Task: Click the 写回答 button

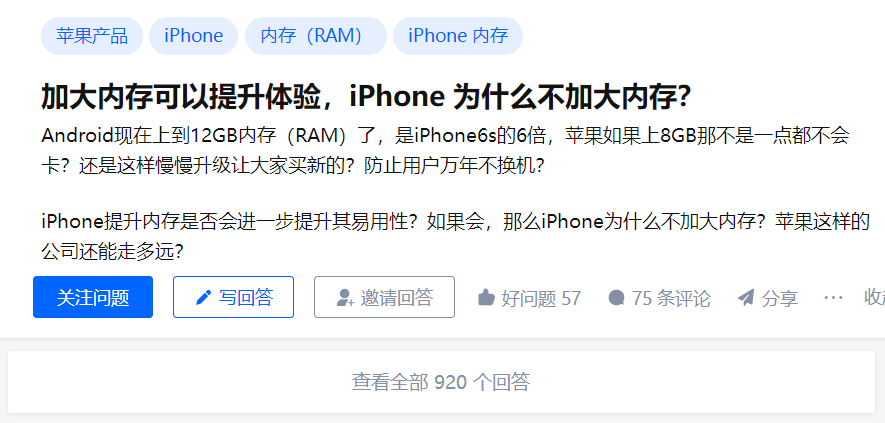Action: pyautogui.click(x=233, y=297)
